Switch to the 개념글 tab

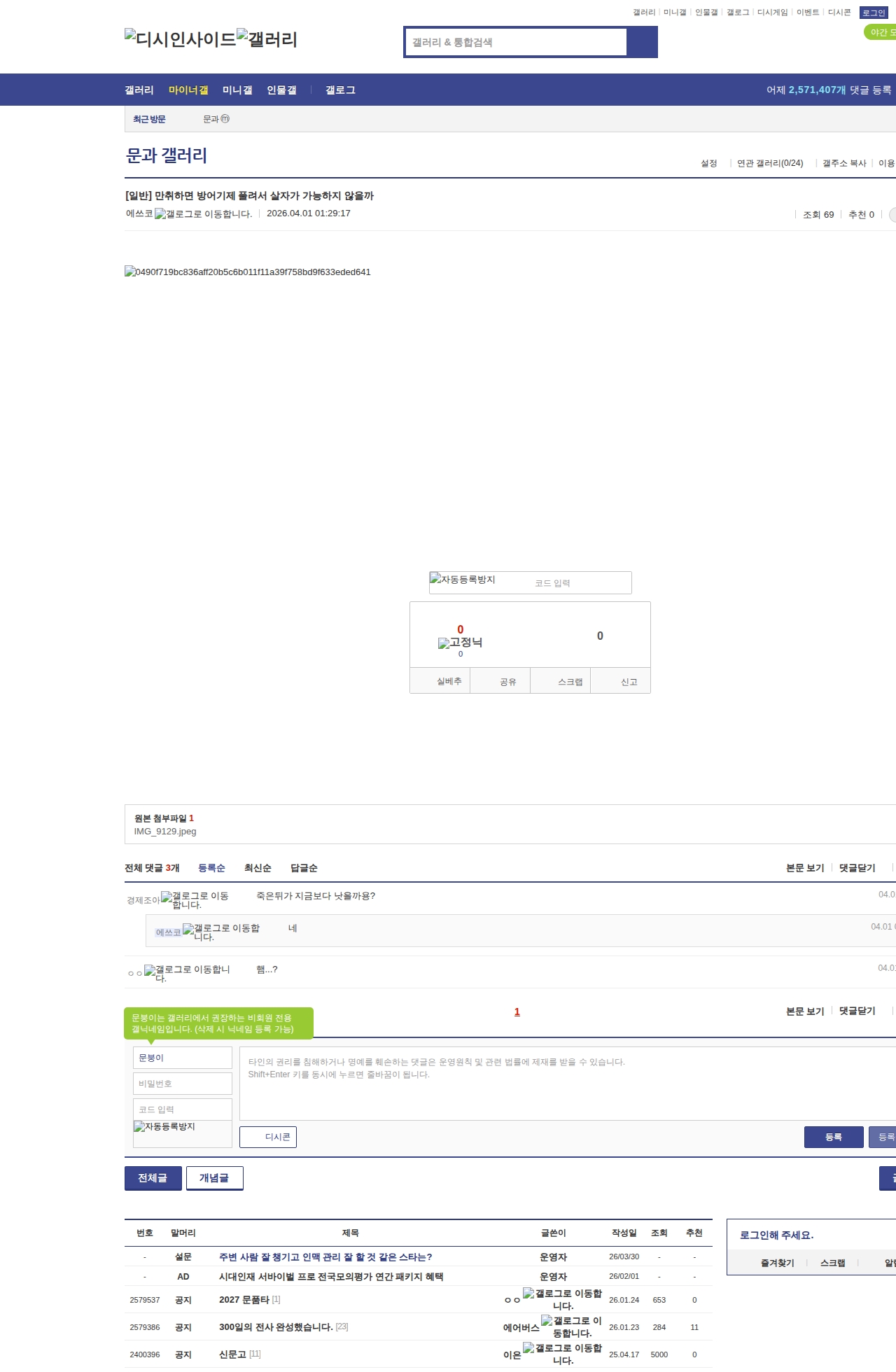[215, 1178]
